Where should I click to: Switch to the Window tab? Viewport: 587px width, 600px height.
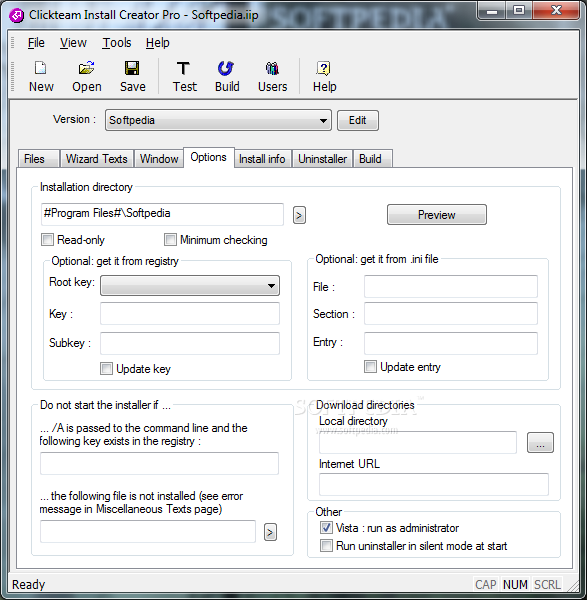point(159,159)
